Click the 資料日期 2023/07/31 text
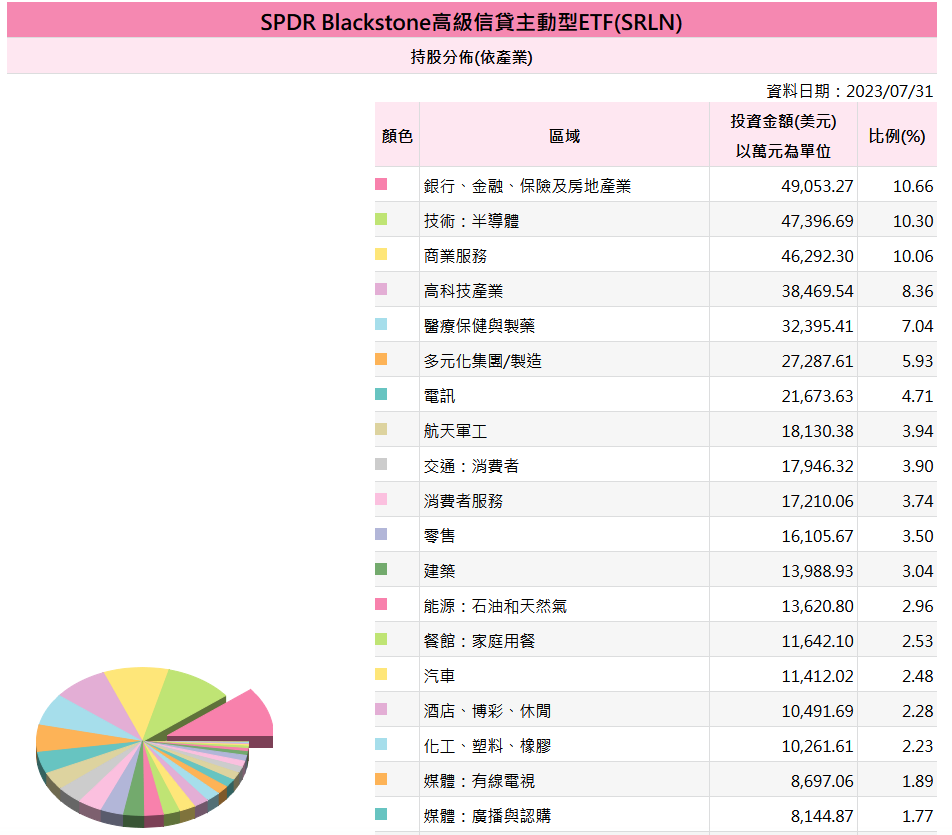Image resolution: width=952 pixels, height=835 pixels. (849, 91)
